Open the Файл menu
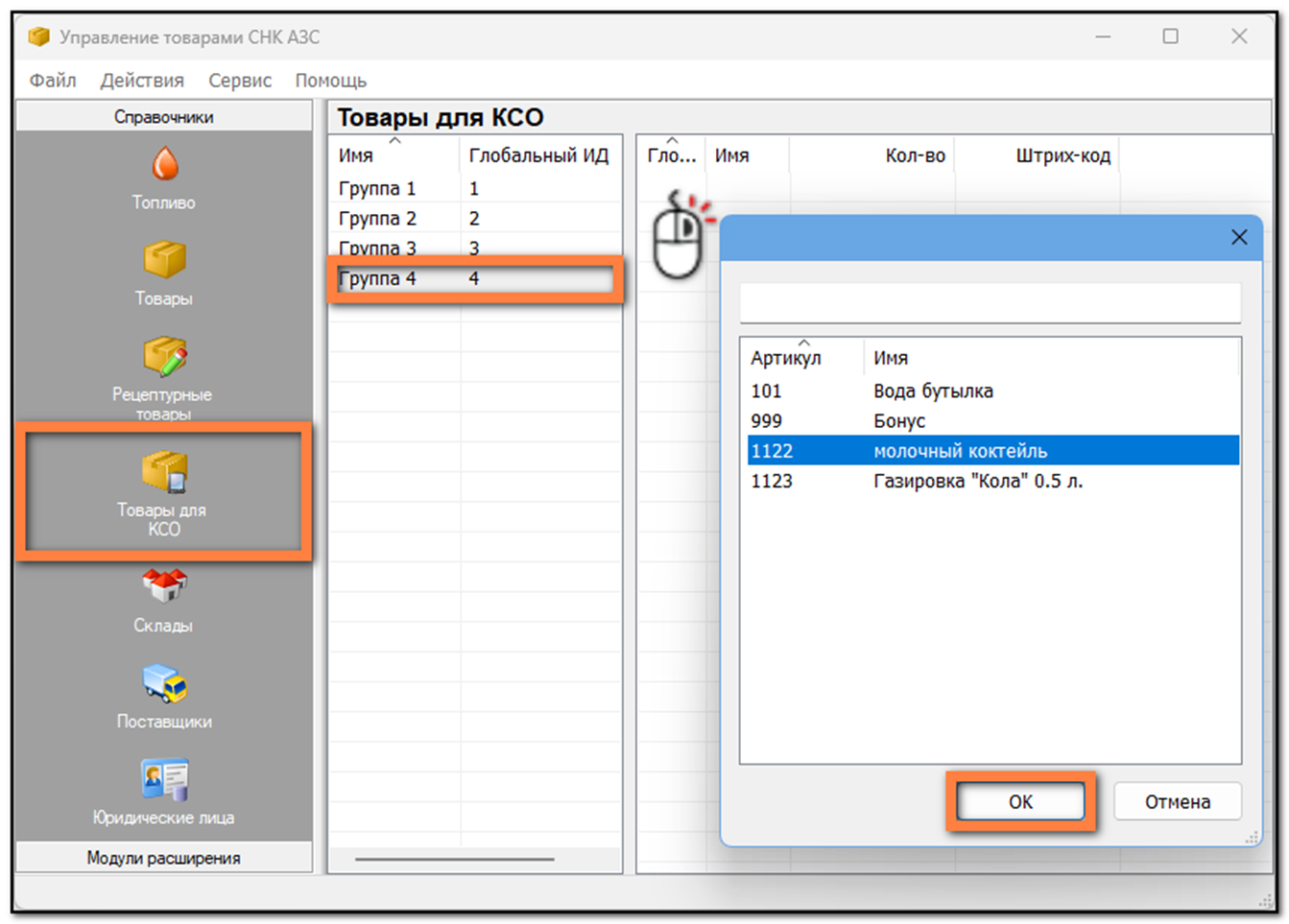Viewport: 1289px width, 924px height. point(53,81)
